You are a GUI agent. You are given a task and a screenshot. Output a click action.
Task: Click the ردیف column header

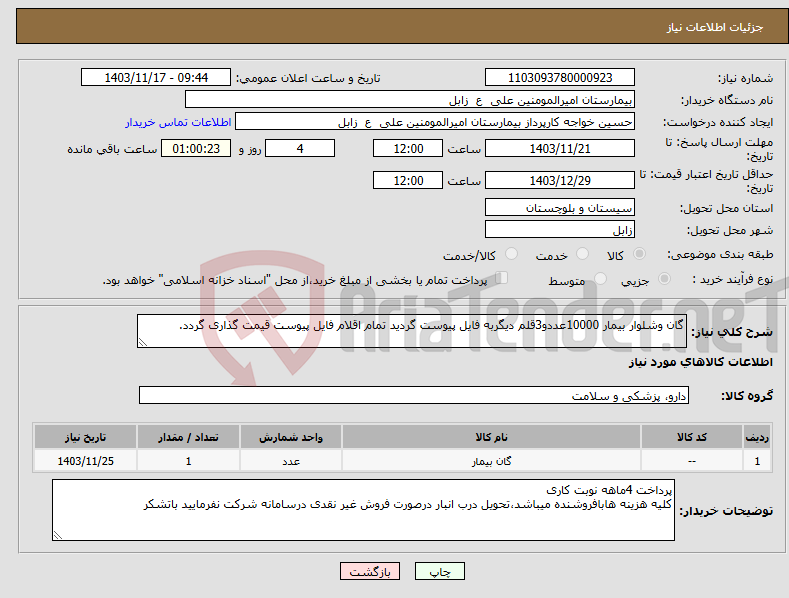click(x=757, y=437)
